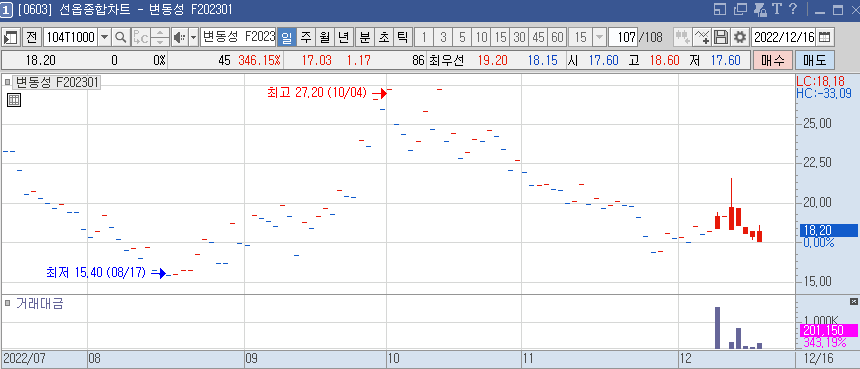Click the 최고 27.20 (10/04) annotation
860x369 pixels.
click(x=316, y=93)
